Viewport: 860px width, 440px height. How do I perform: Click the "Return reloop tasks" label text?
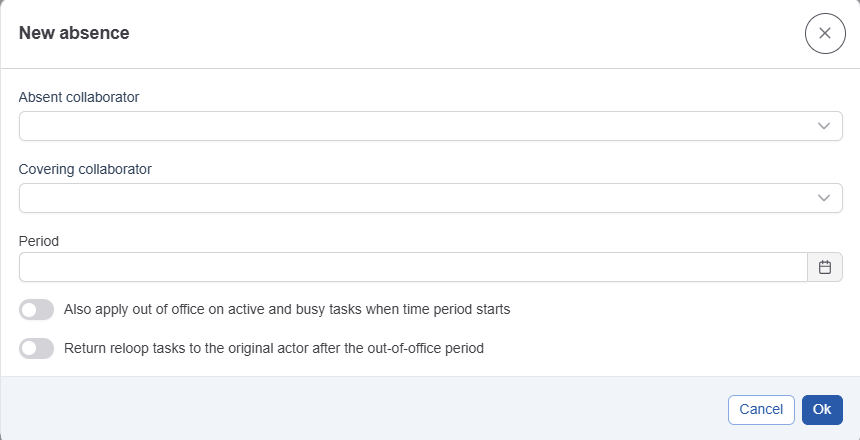(274, 349)
